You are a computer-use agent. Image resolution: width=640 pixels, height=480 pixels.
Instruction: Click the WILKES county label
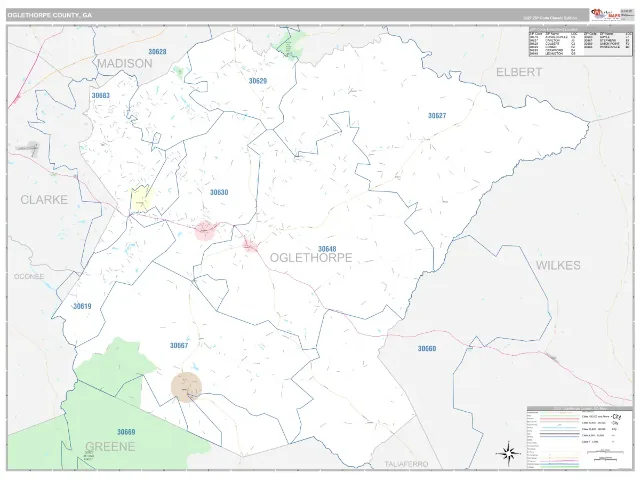click(558, 265)
